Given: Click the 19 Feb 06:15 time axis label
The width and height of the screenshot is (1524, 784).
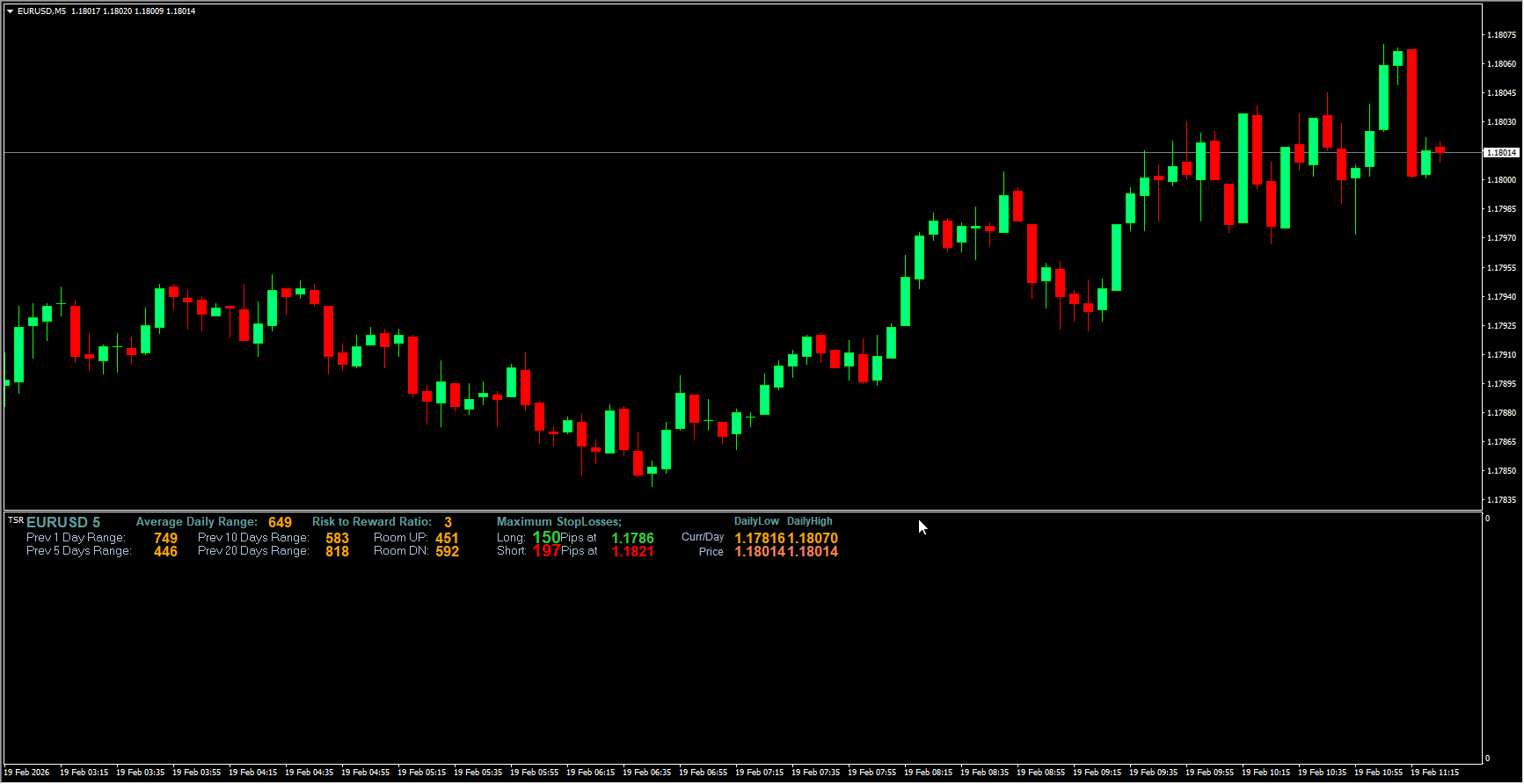Looking at the screenshot, I should pyautogui.click(x=590, y=773).
